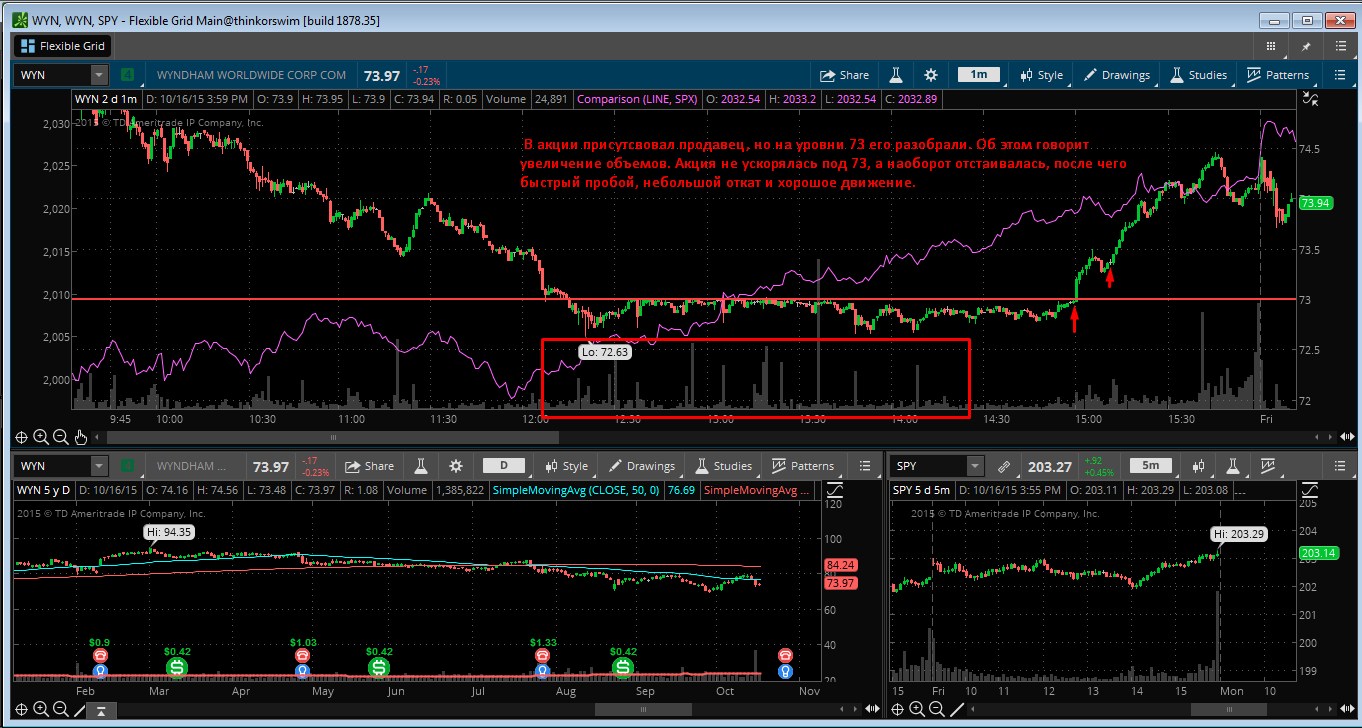This screenshot has width=1362, height=728.
Task: Open the Patterns icon in the SPY chart
Action: [1268, 466]
